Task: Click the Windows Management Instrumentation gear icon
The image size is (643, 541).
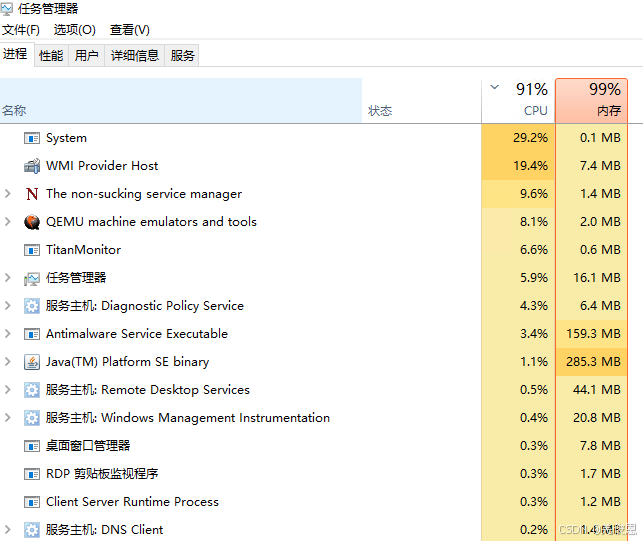Action: tap(32, 418)
